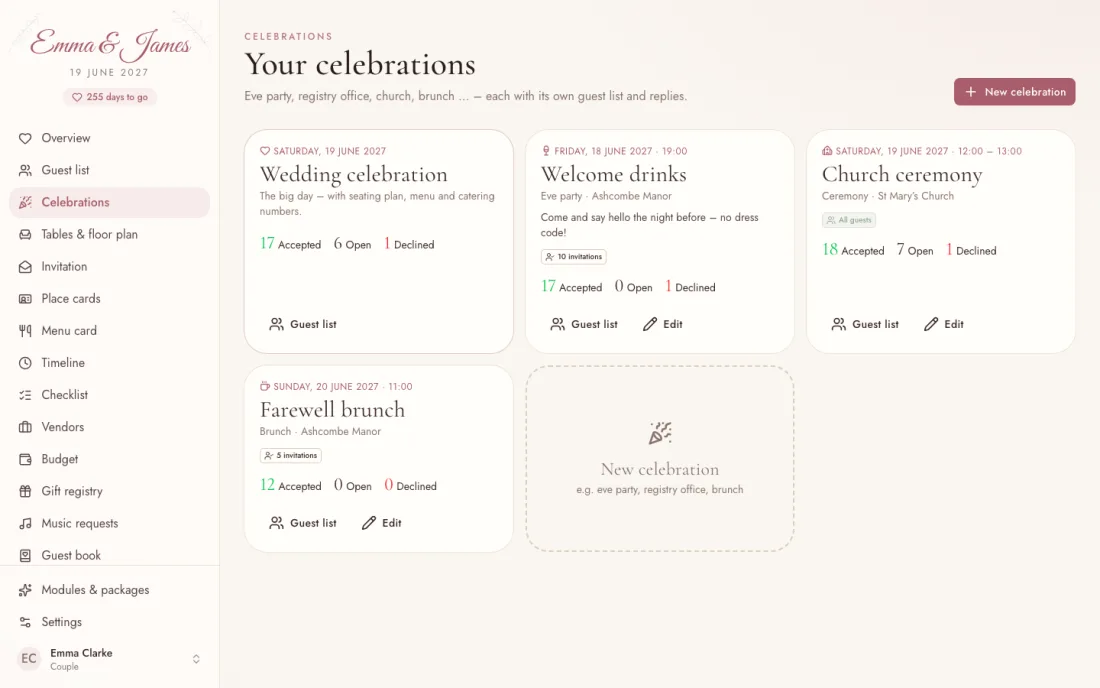Click people icon beside Wedding celebration Guest list
Image resolution: width=1100 pixels, height=688 pixels.
[276, 324]
